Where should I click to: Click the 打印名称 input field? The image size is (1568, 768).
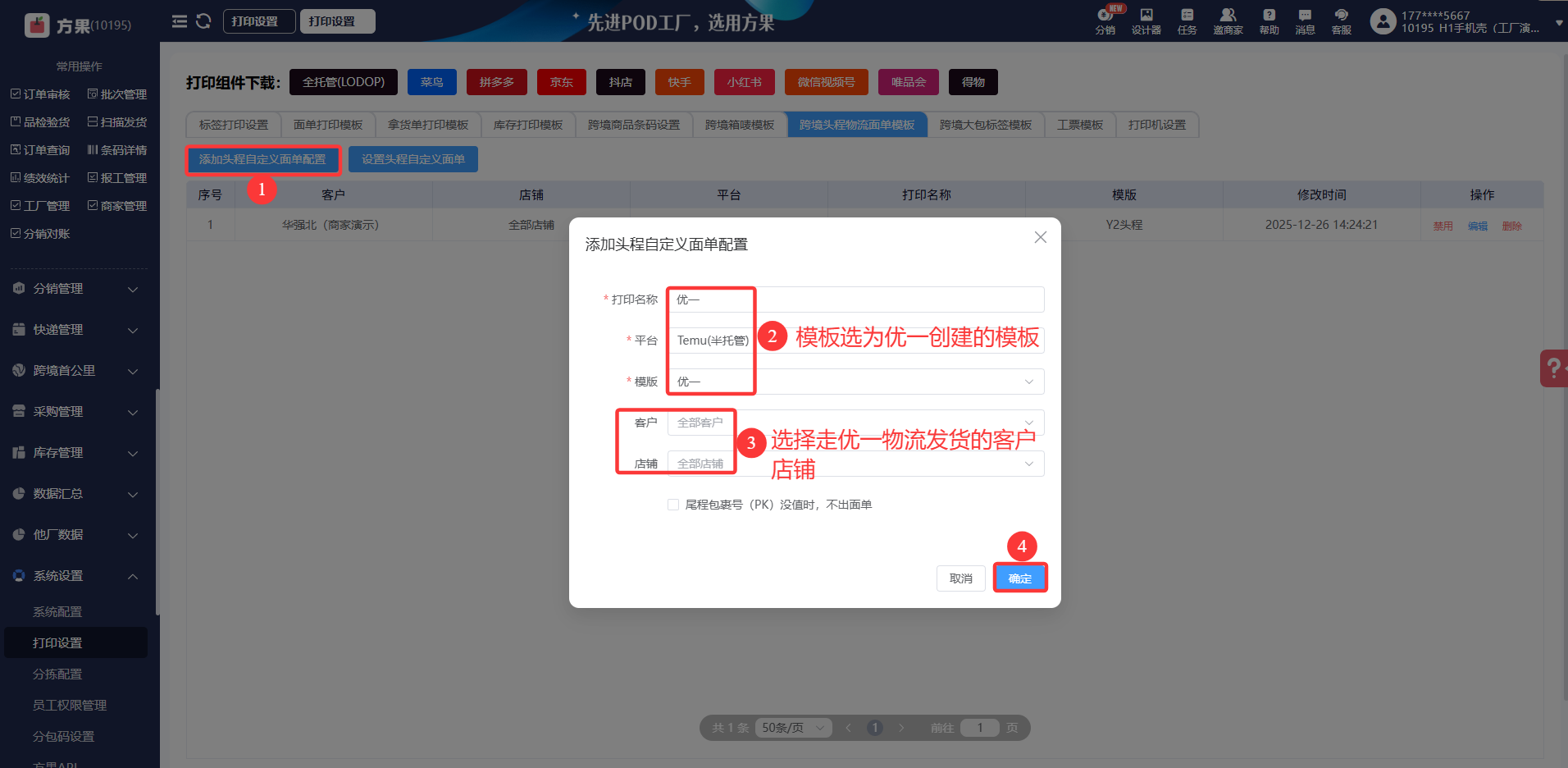coord(855,299)
